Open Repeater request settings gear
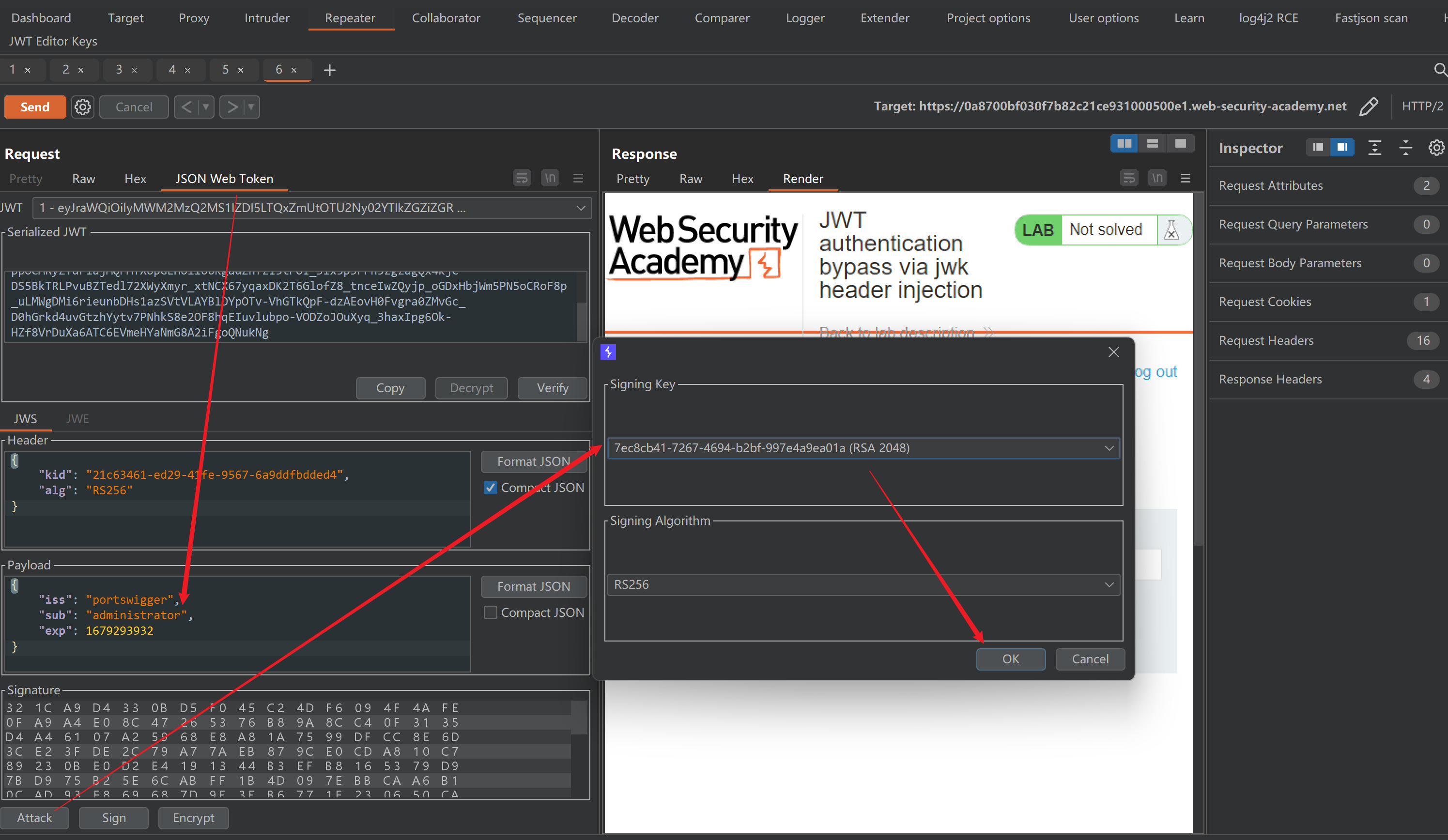The width and height of the screenshot is (1448, 840). [83, 107]
